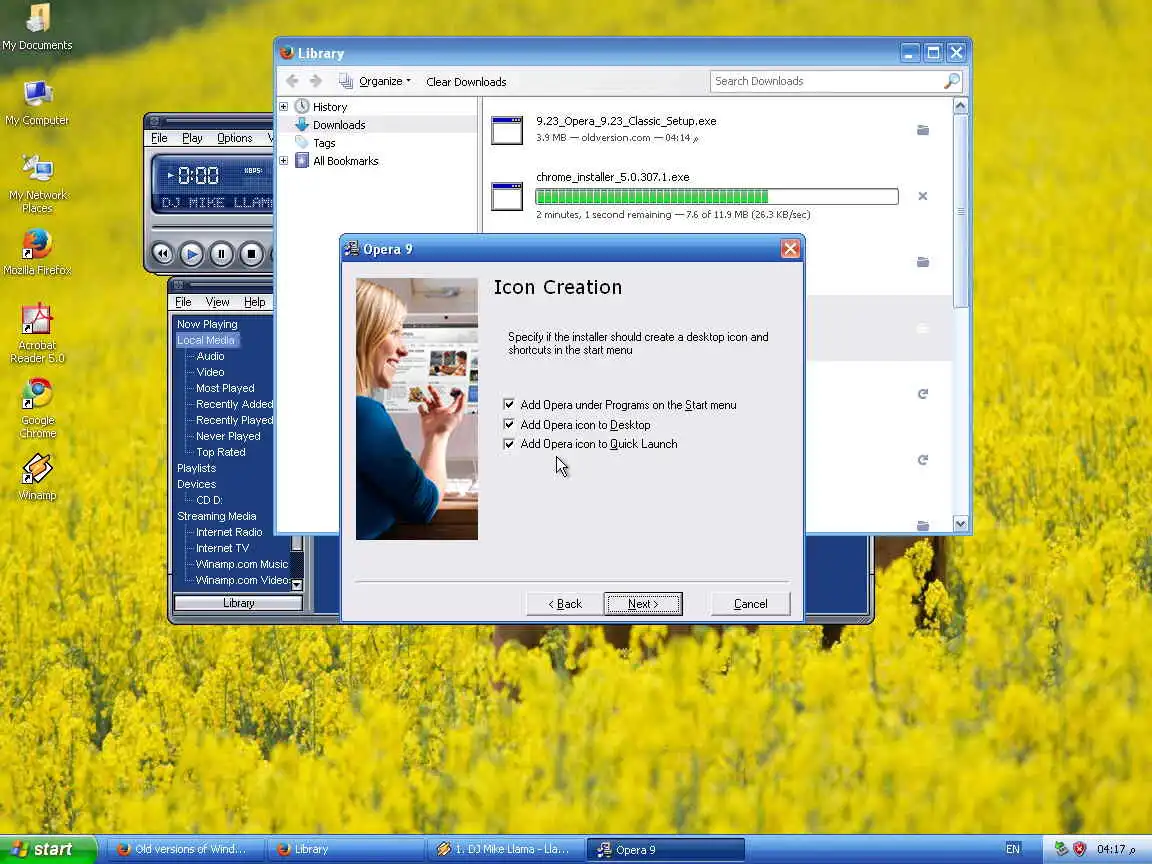Screen dimensions: 1152x864
Task: Open Winamp library File menu
Action: 183,302
